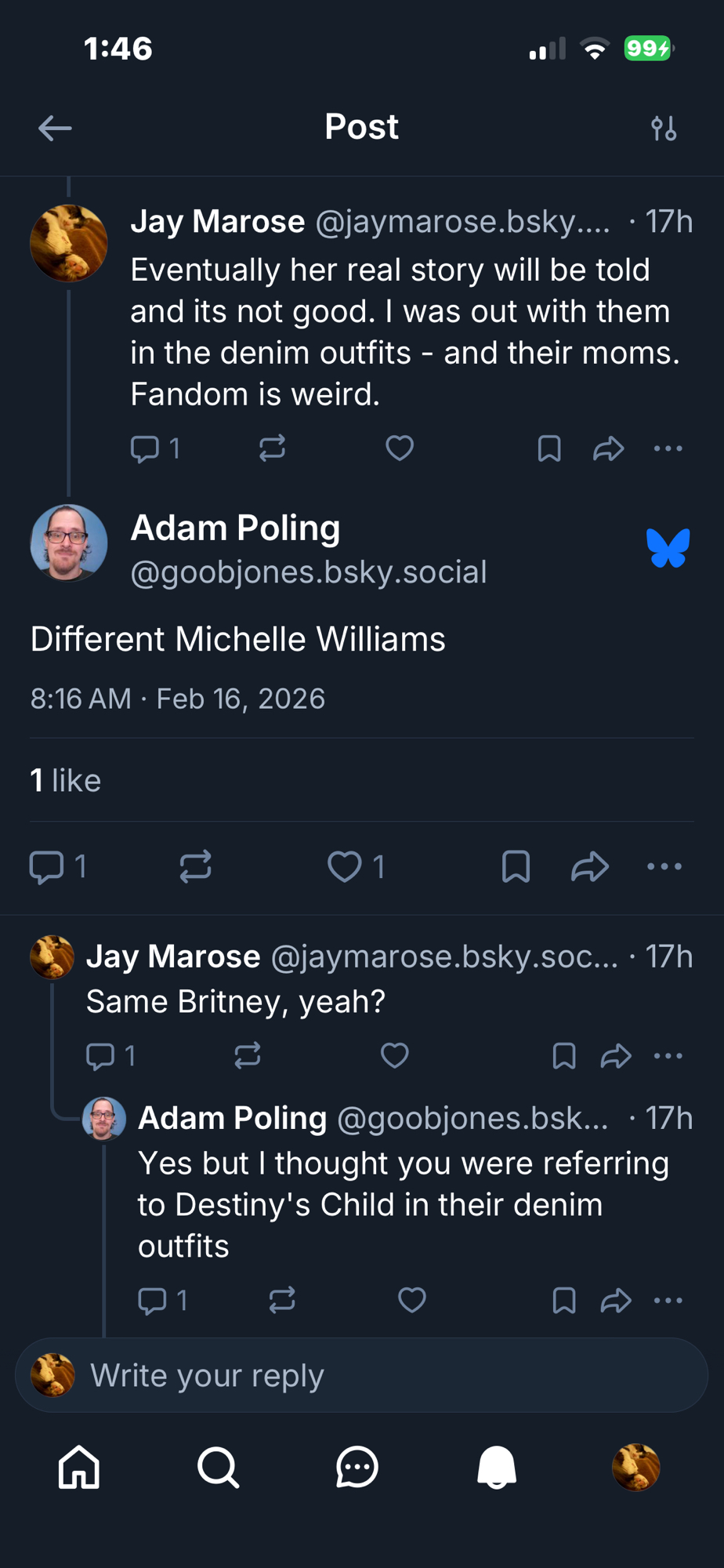
Task: Open the Chat messages tab
Action: point(357,1467)
